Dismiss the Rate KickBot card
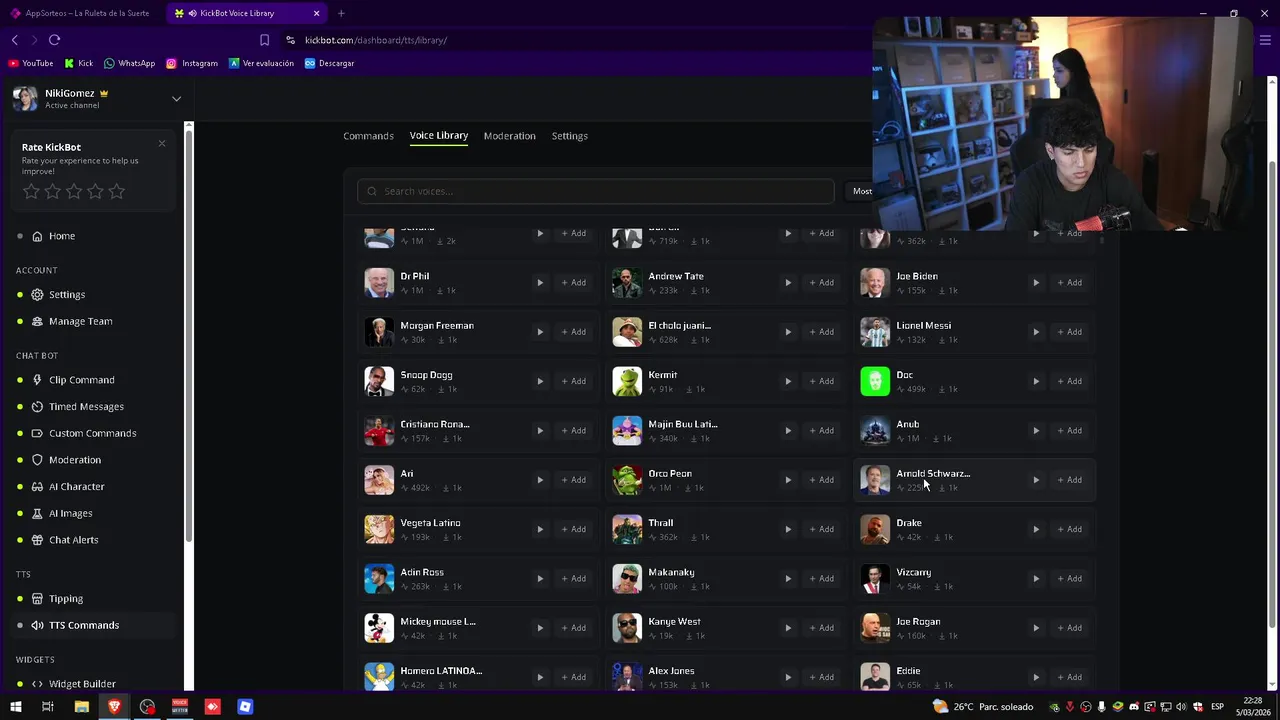This screenshot has width=1280, height=720. (162, 143)
